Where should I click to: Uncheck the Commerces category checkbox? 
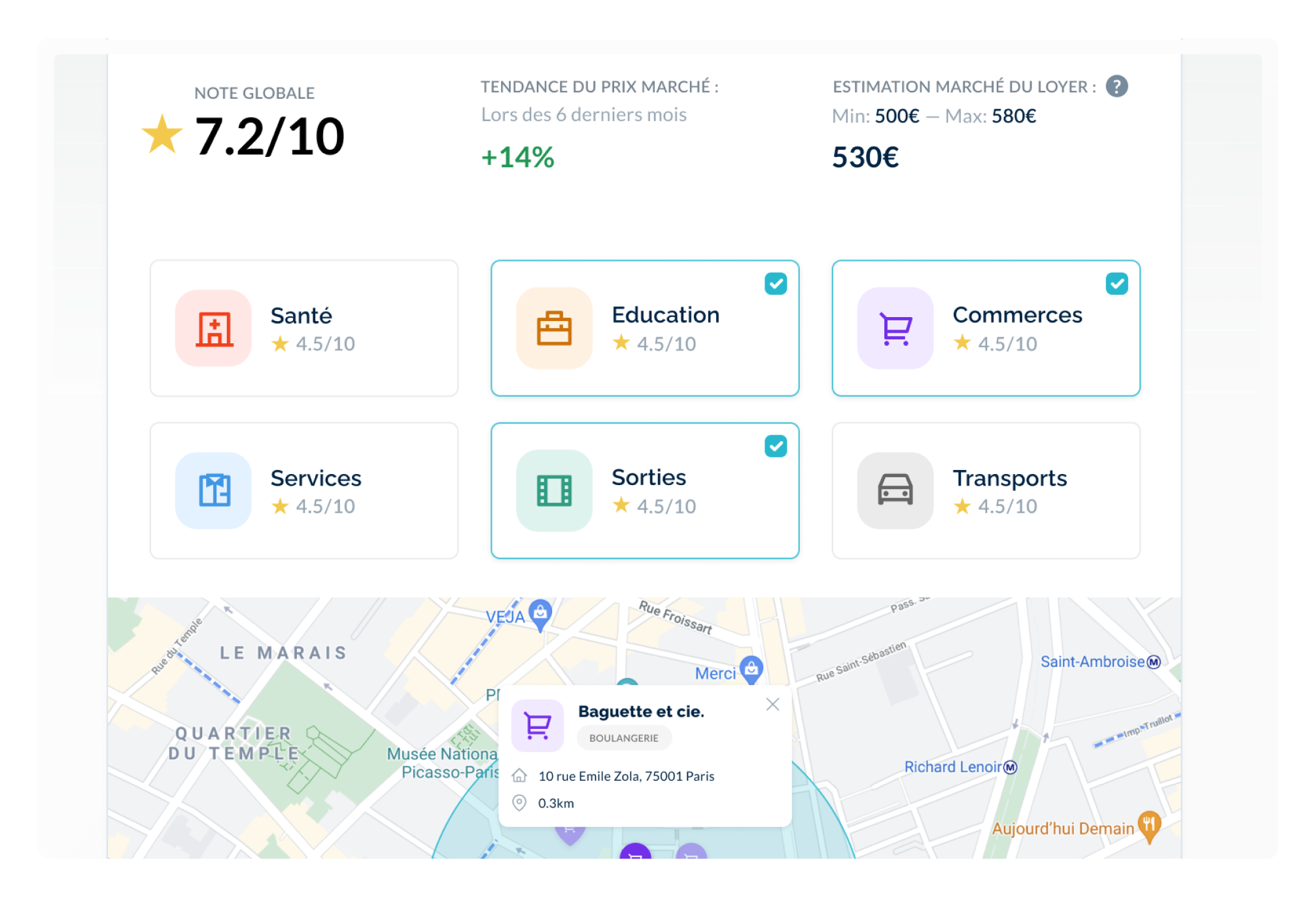click(x=1117, y=284)
